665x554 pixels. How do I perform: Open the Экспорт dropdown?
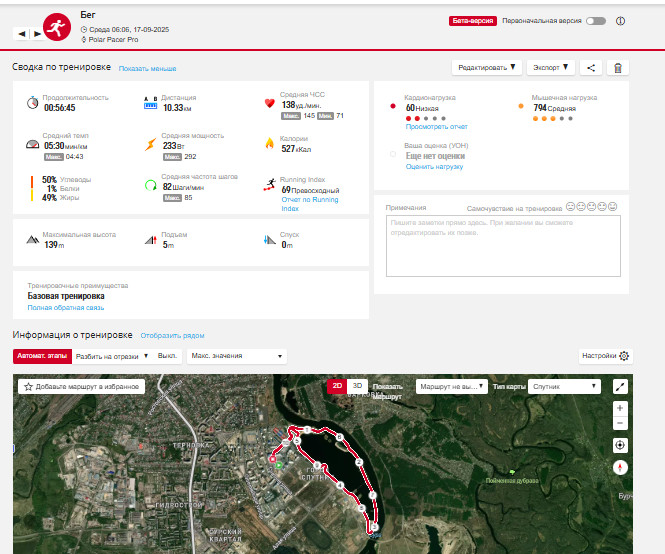tap(550, 67)
